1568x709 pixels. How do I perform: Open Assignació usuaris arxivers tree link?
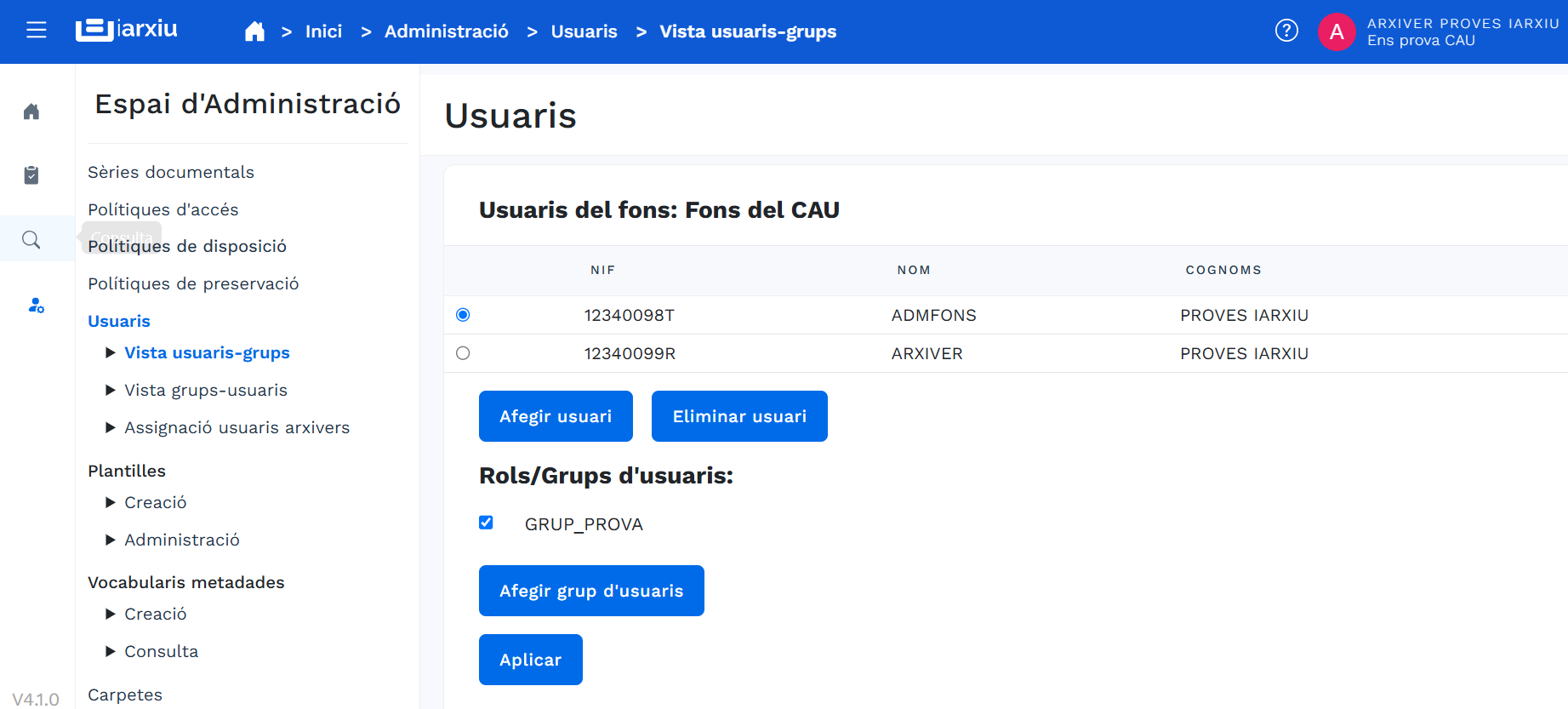237,427
